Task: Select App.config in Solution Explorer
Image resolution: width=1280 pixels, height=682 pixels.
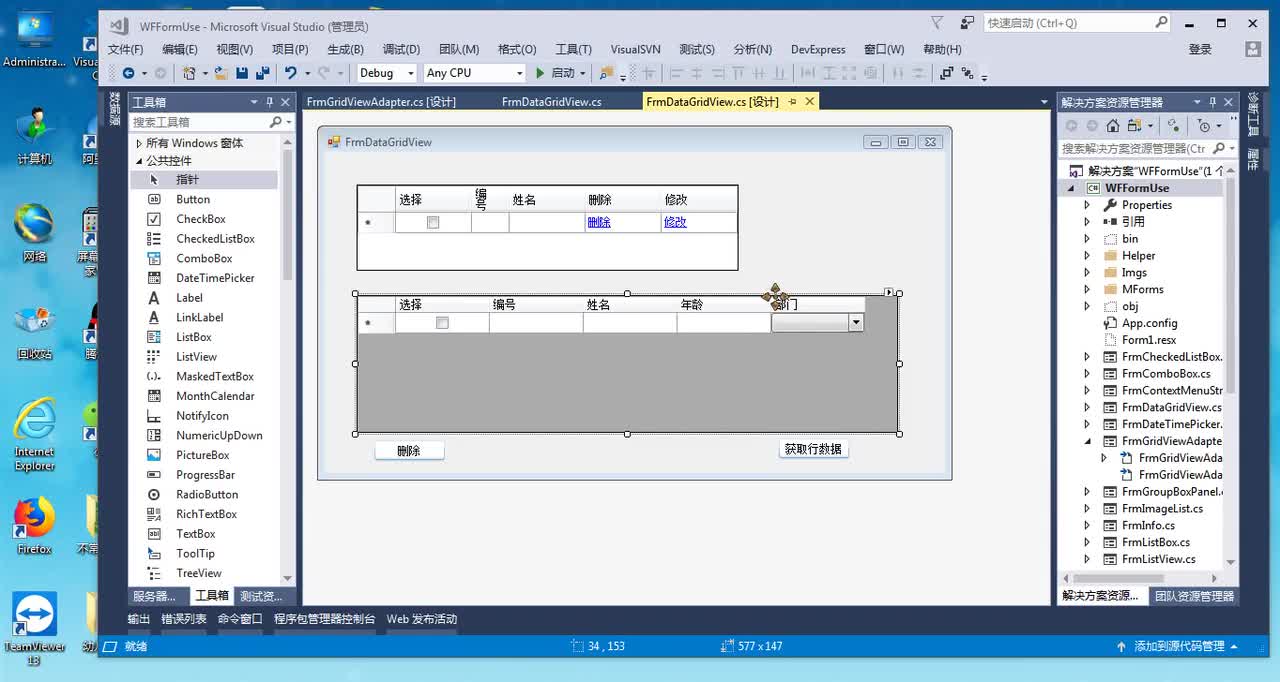Action: coord(1149,324)
